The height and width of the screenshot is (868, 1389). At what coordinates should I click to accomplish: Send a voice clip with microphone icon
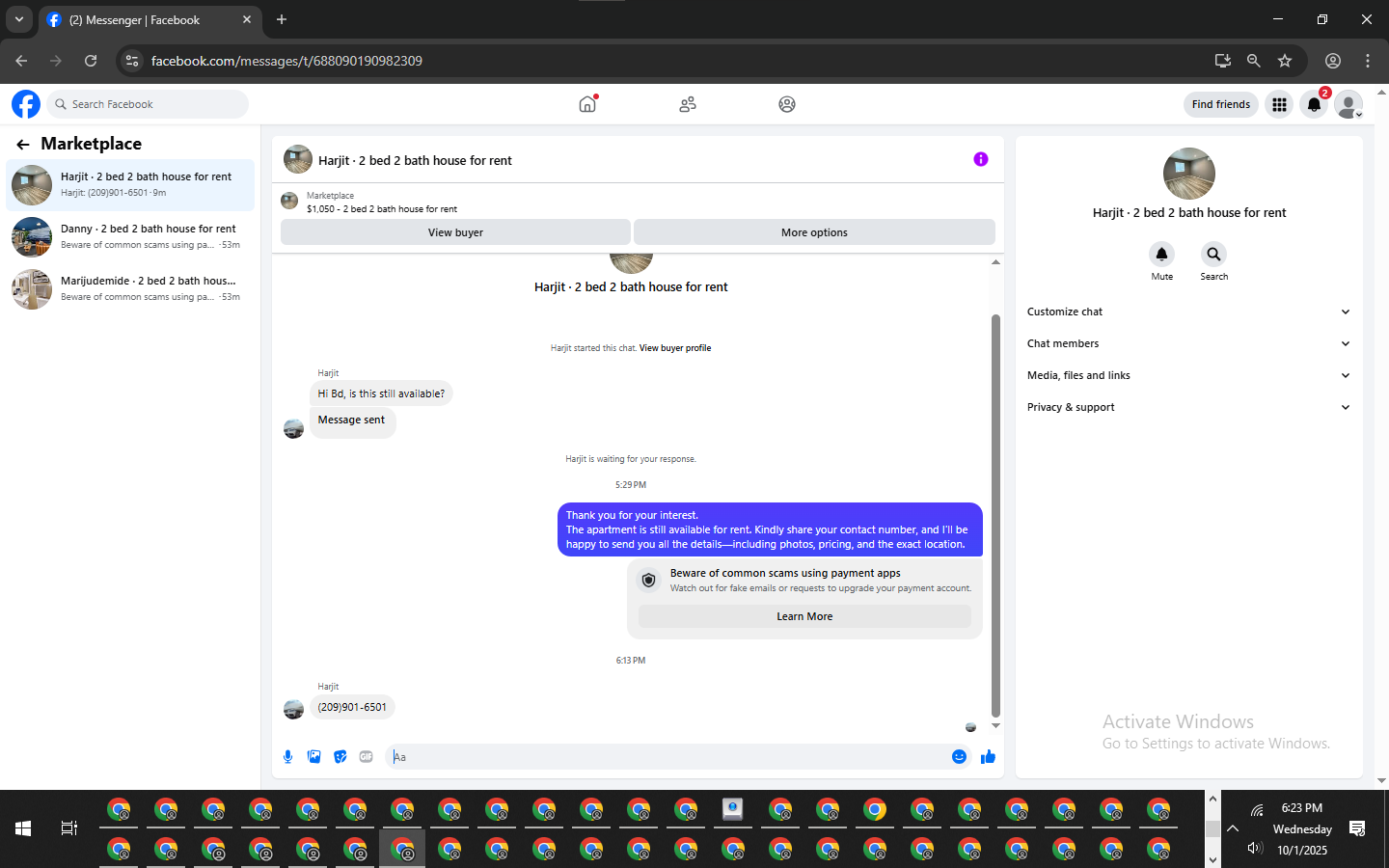coord(288,757)
